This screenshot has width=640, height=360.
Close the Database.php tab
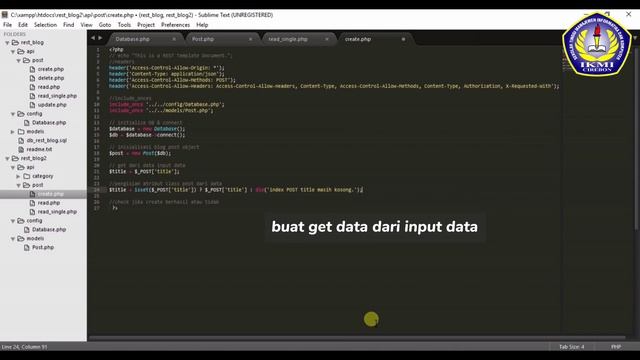point(174,39)
